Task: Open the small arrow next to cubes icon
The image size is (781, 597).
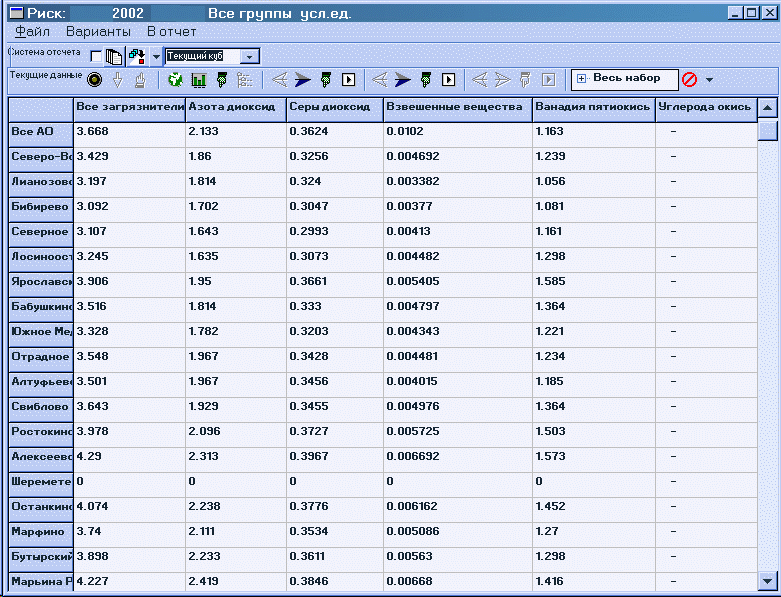Action: [156, 57]
